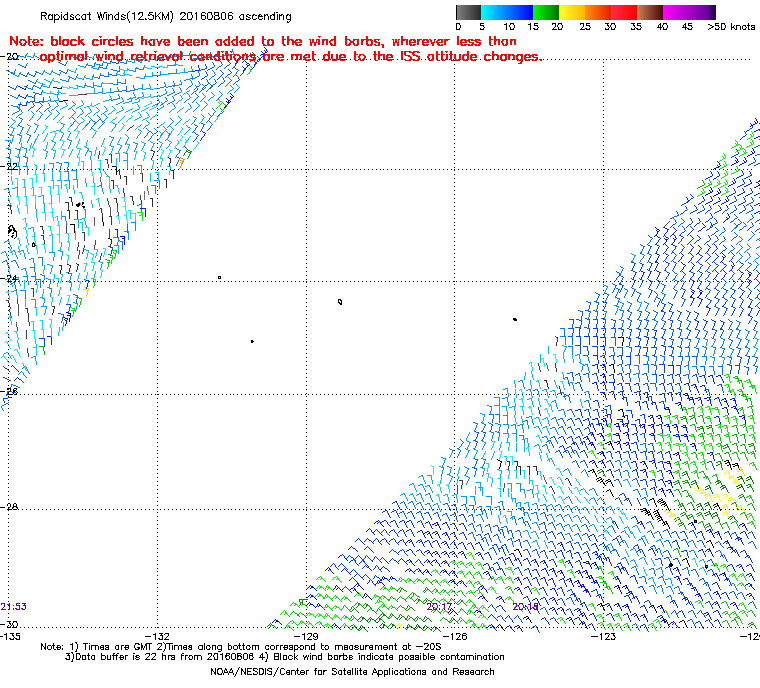Click the green 15-20 knots legend segment
The image size is (760, 688).
point(546,13)
